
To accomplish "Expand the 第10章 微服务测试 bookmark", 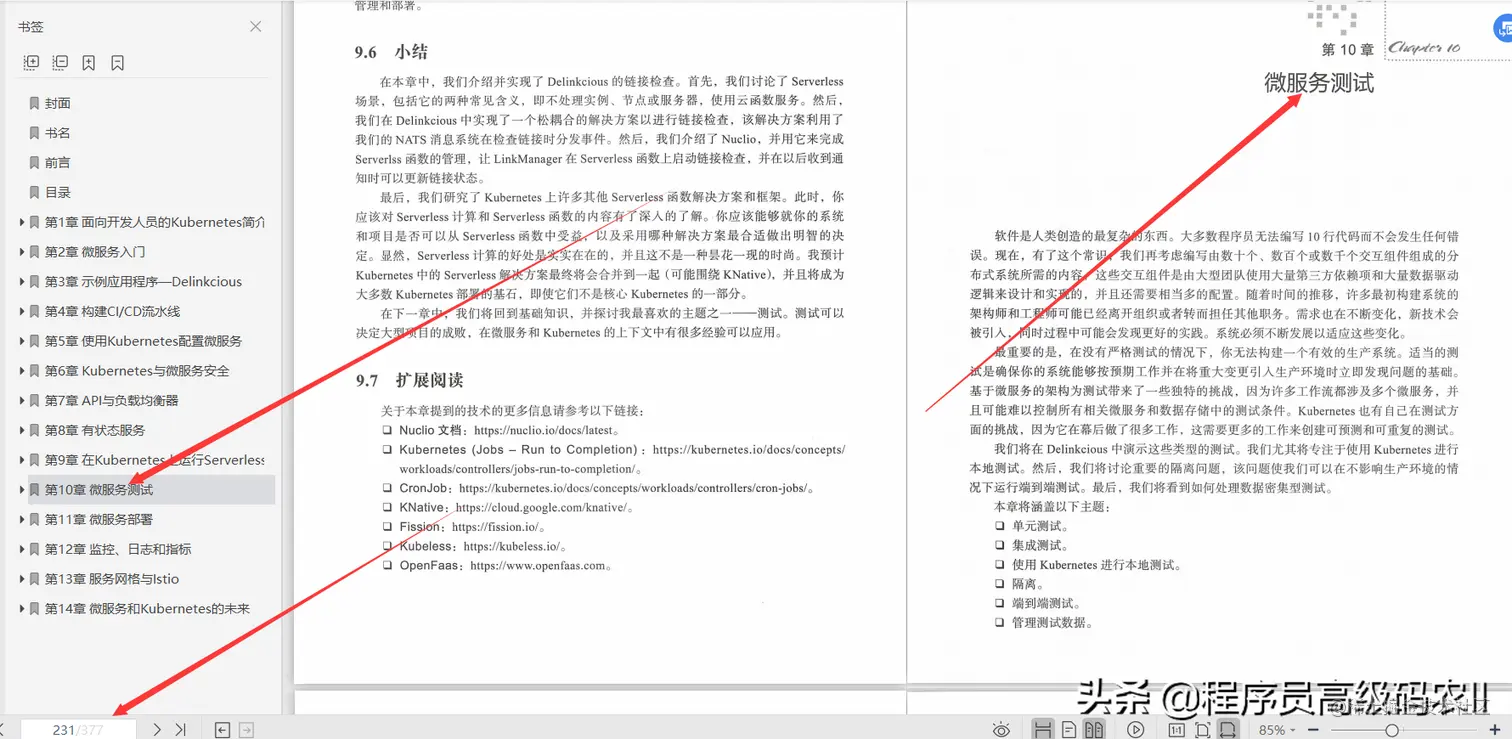I will click(x=22, y=489).
